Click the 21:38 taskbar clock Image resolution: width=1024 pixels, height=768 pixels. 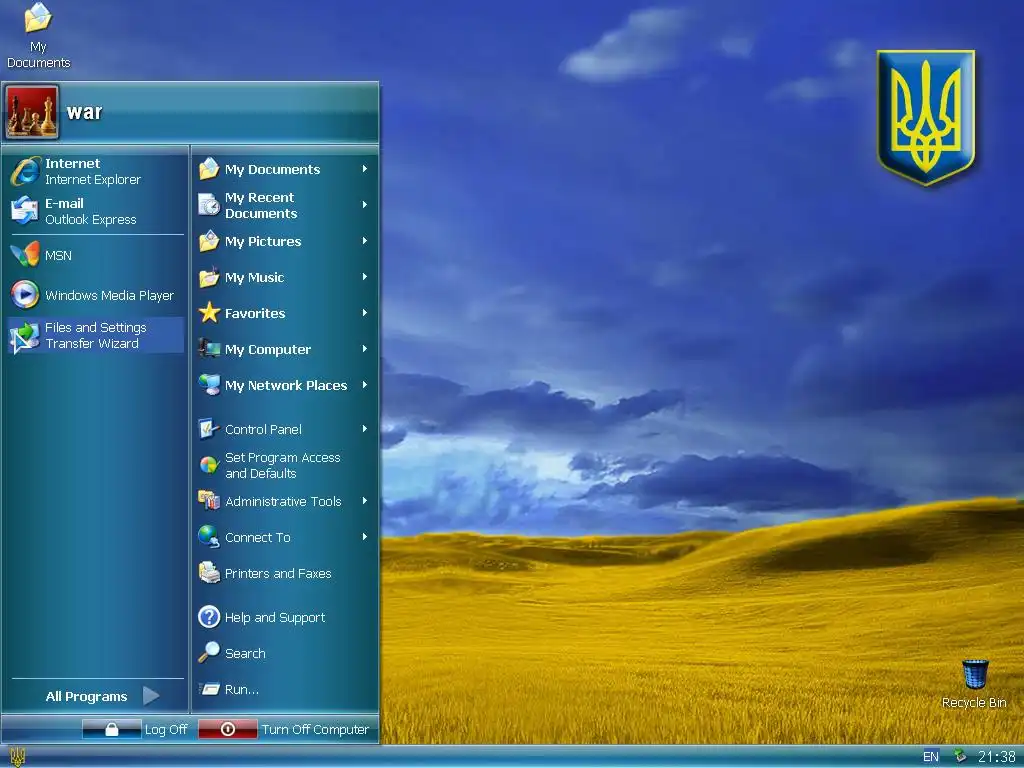point(997,757)
